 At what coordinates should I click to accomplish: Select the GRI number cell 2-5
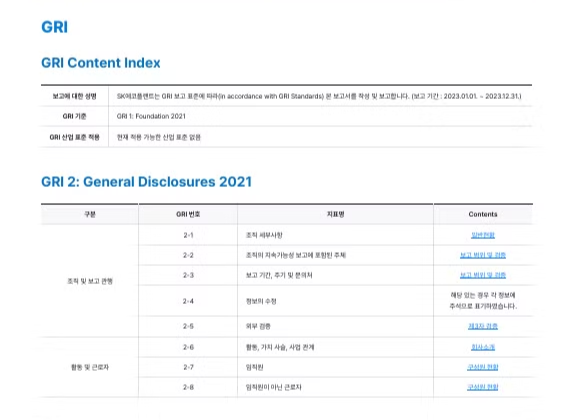[x=188, y=326]
